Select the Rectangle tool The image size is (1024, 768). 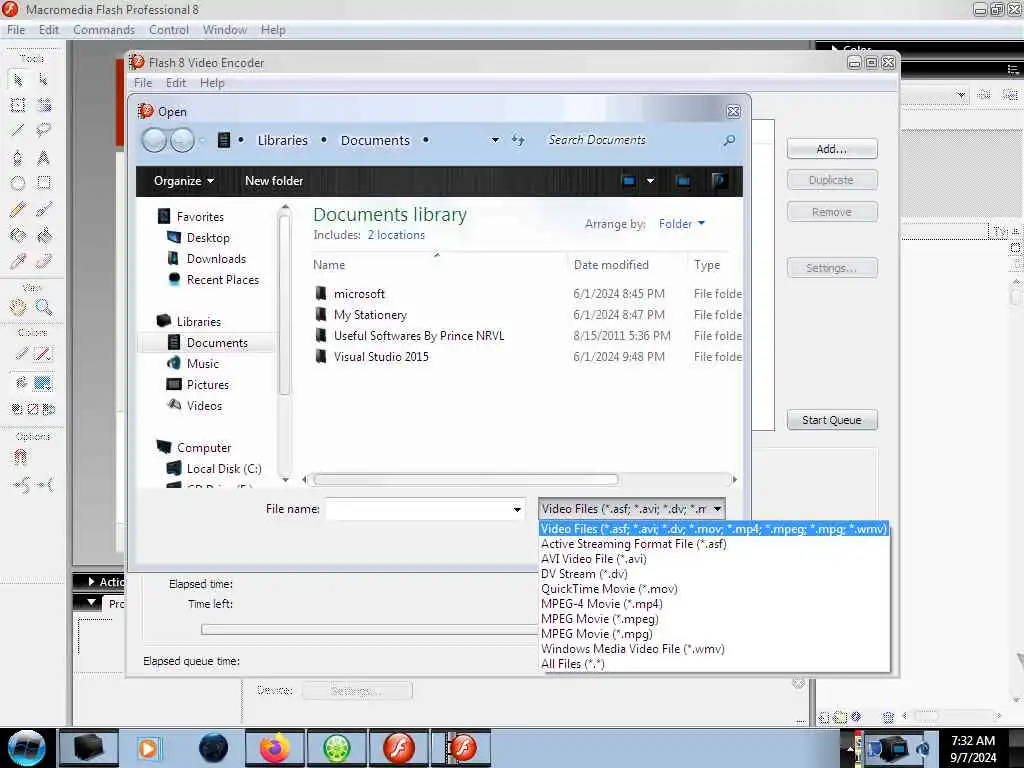44,183
